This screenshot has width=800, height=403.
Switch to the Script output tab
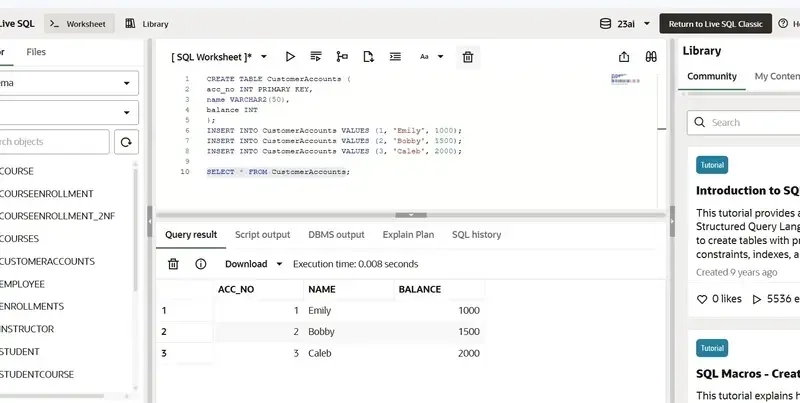click(262, 234)
